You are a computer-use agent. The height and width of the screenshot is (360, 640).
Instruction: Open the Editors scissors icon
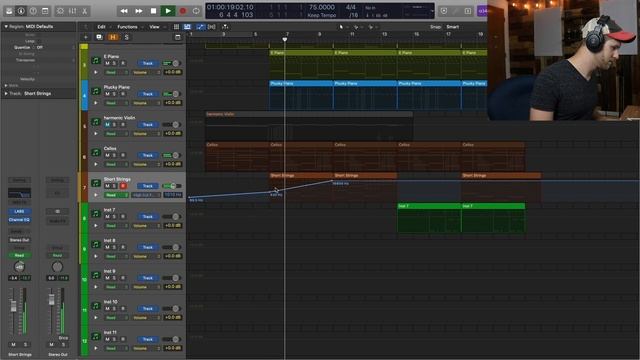pos(84,11)
